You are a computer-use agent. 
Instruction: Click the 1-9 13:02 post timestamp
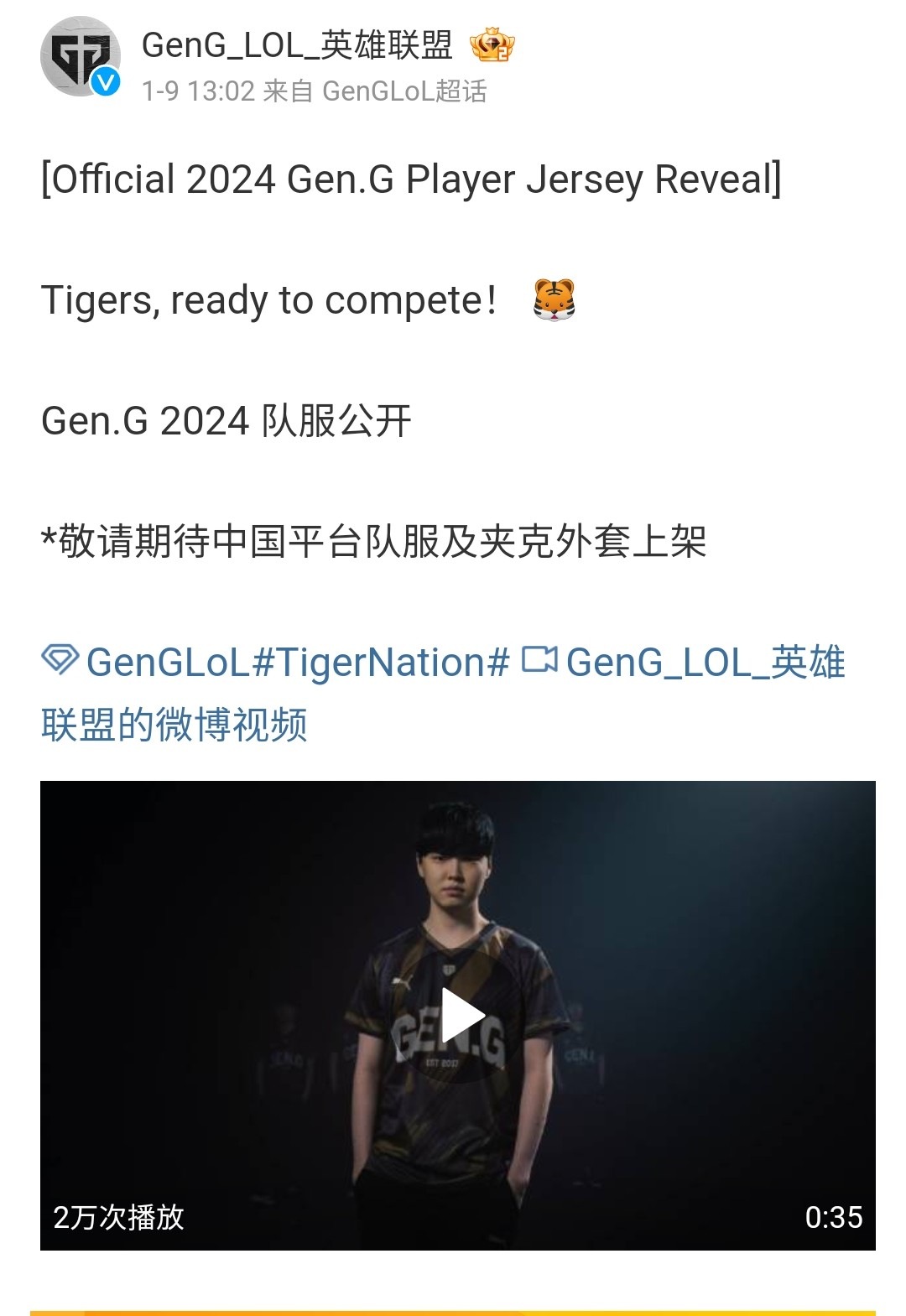[x=198, y=91]
